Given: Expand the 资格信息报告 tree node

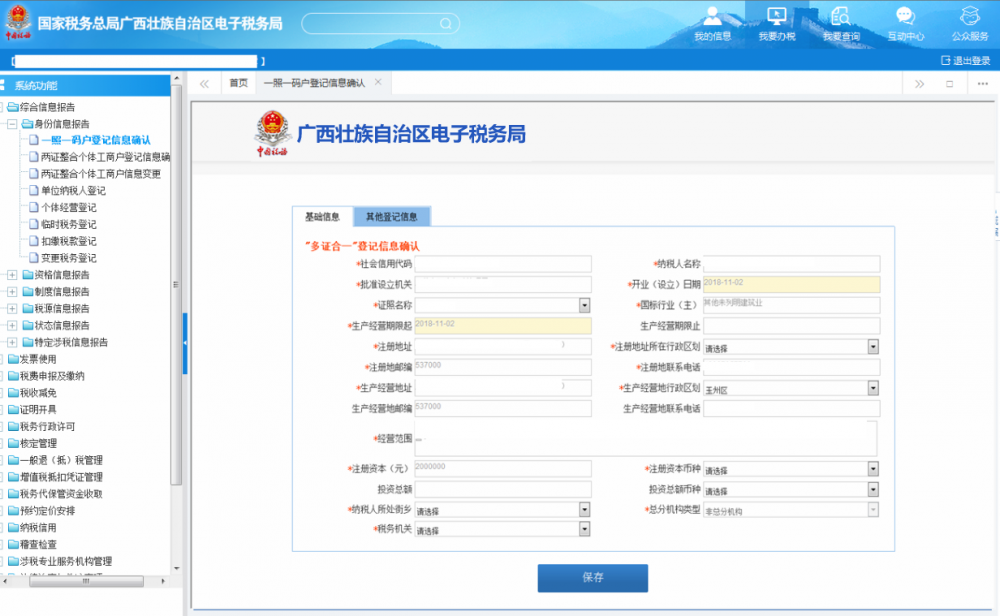Looking at the screenshot, I should pos(13,275).
